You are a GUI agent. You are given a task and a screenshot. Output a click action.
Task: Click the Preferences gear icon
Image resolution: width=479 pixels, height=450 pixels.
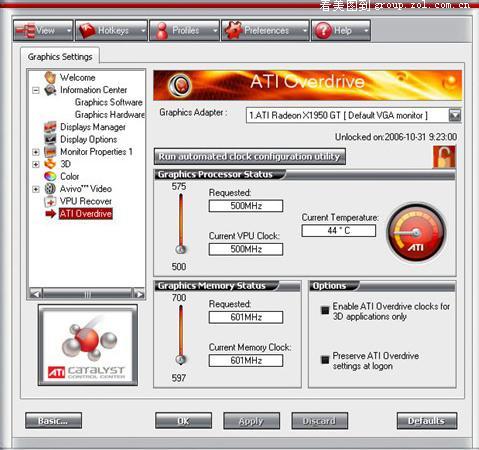tap(233, 30)
